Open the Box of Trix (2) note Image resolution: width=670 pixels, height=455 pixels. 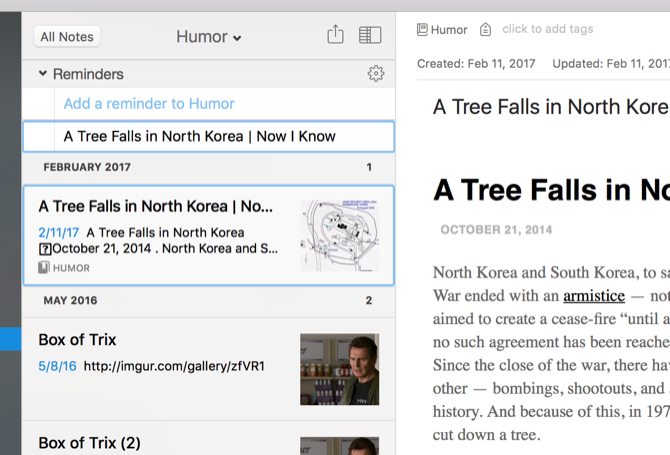click(209, 438)
